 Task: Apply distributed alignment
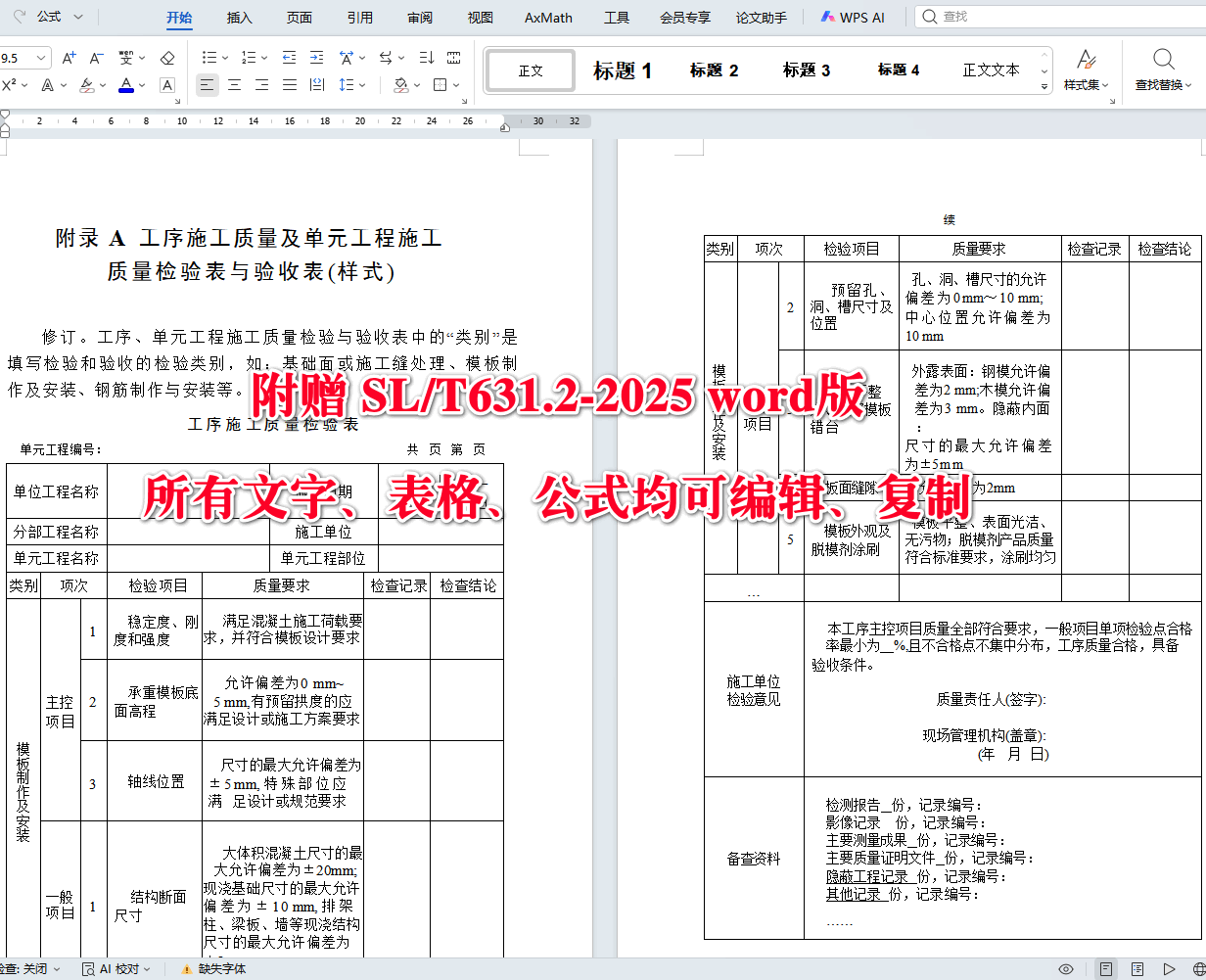click(317, 85)
